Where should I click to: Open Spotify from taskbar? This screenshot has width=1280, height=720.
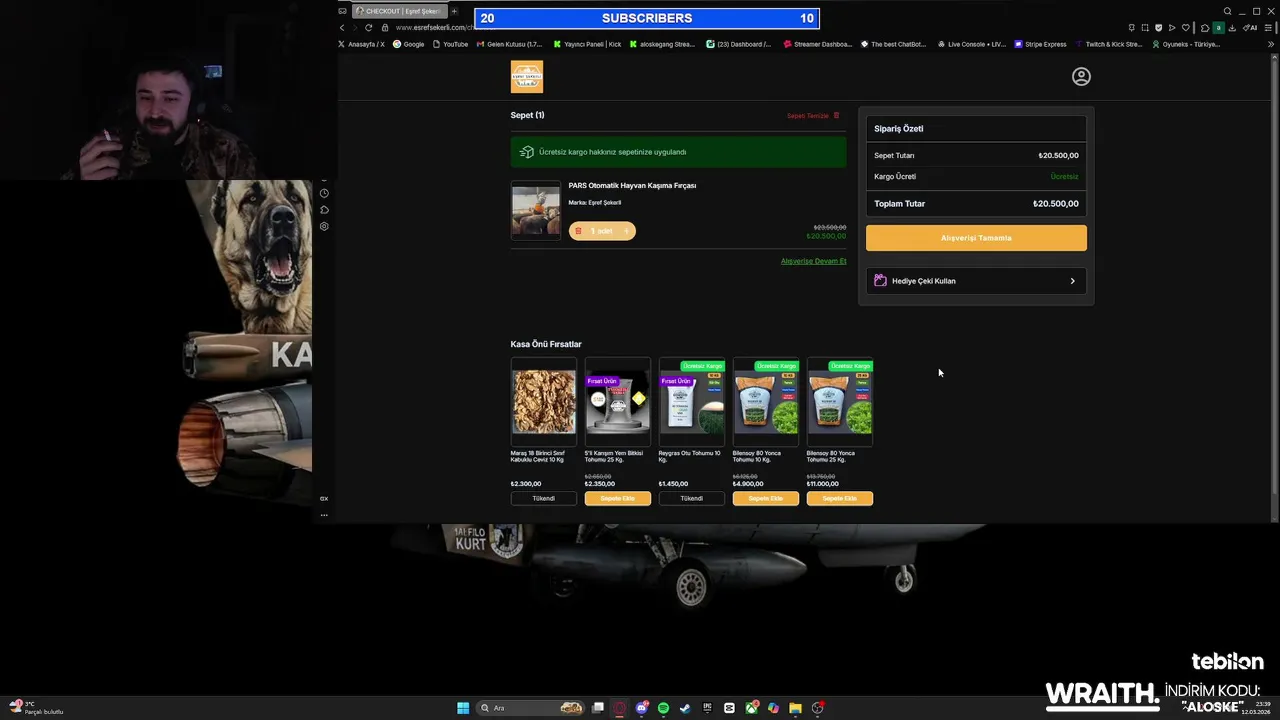[x=663, y=708]
